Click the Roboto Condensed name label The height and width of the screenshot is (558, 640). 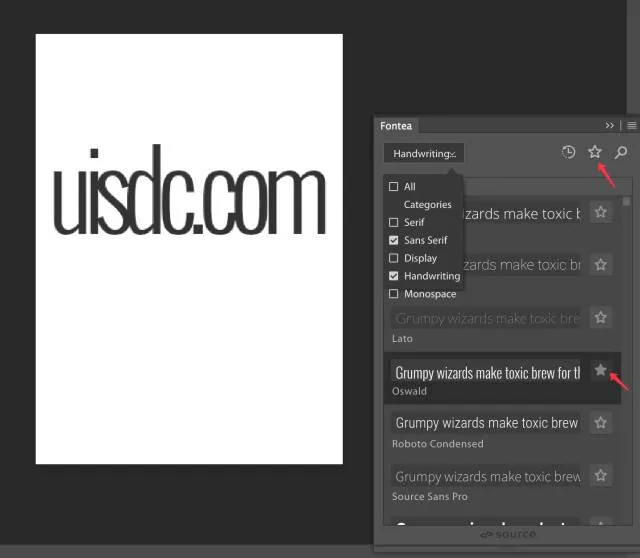click(x=438, y=444)
